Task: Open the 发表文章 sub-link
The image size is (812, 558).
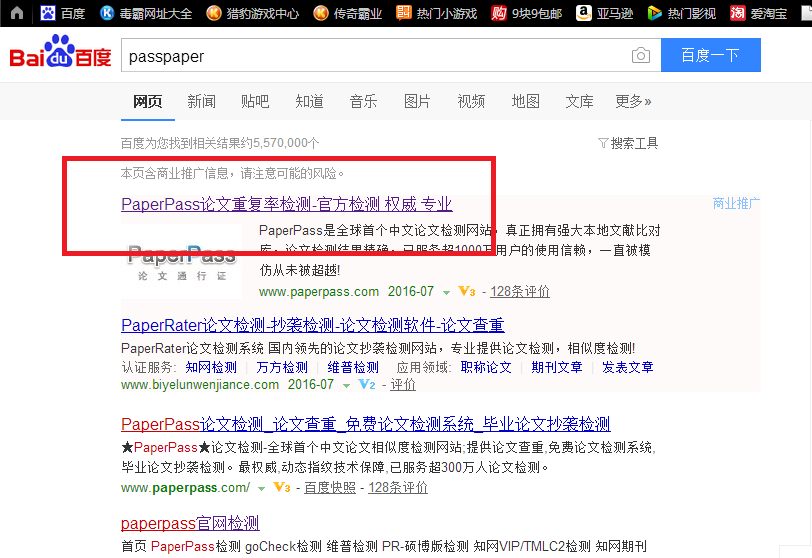Action: pyautogui.click(x=628, y=367)
